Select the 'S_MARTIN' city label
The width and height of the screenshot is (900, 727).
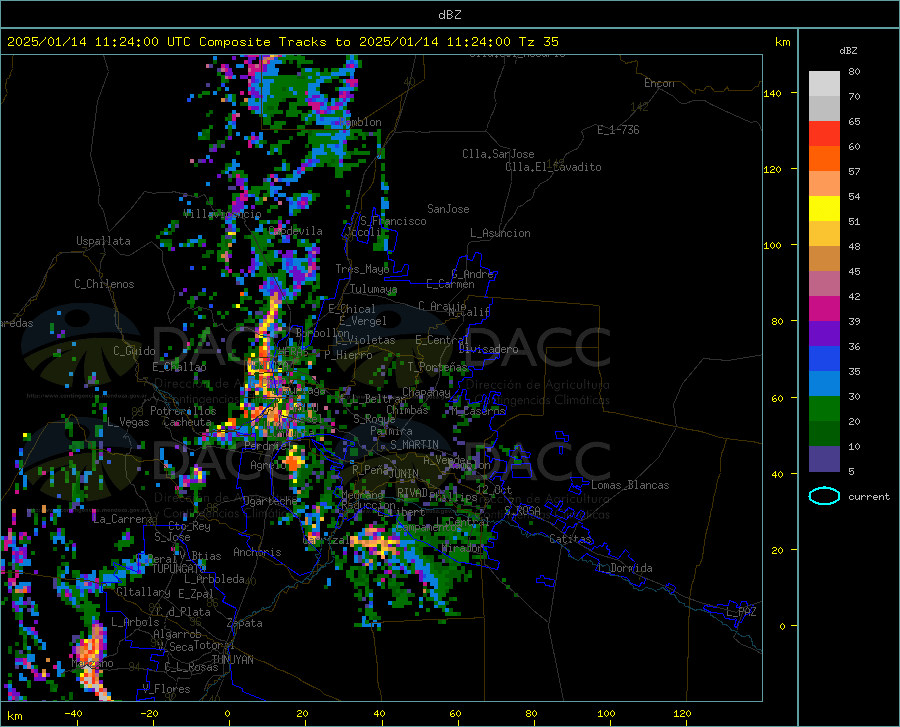[x=414, y=445]
